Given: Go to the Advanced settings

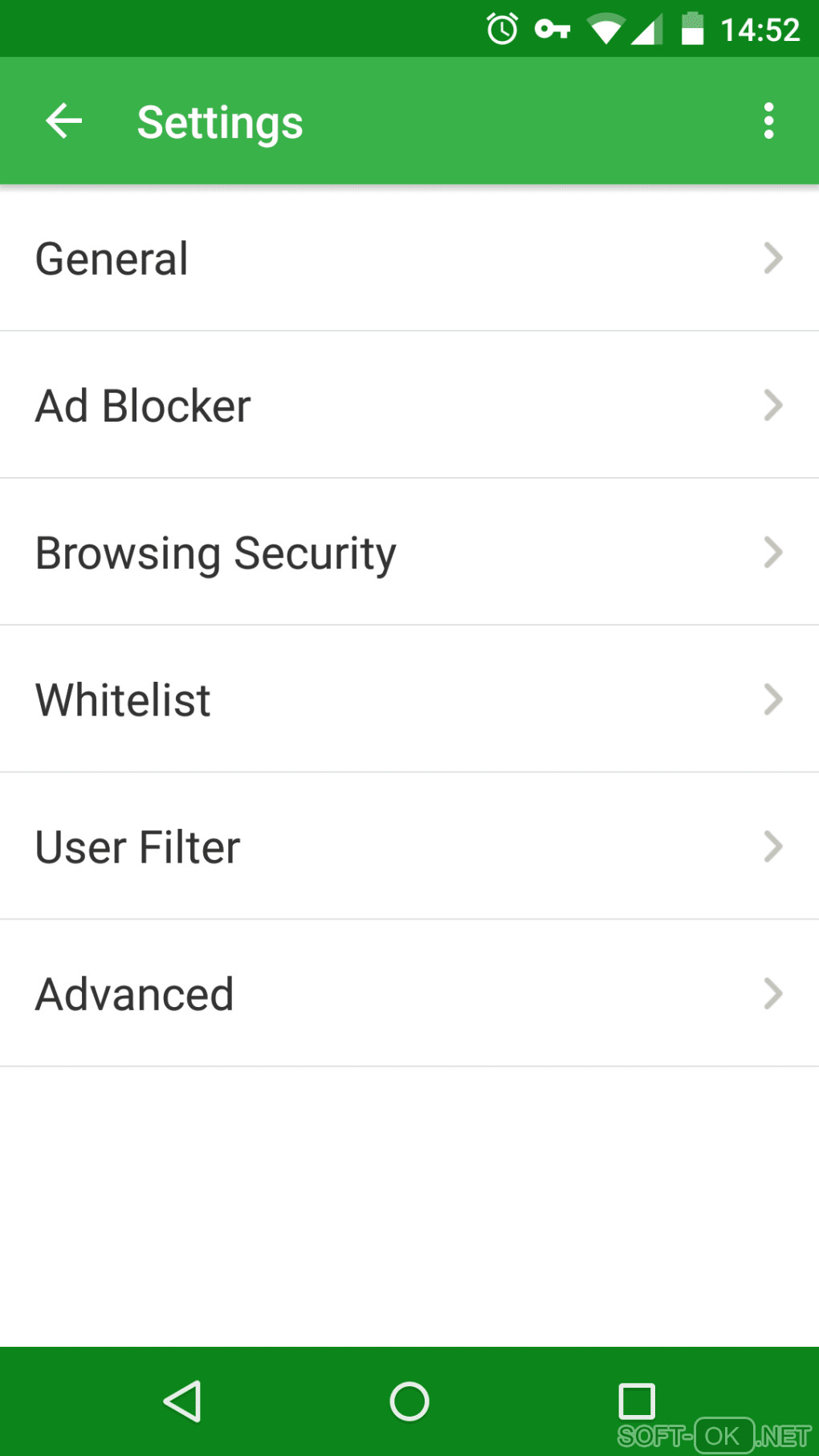Looking at the screenshot, I should (135, 994).
